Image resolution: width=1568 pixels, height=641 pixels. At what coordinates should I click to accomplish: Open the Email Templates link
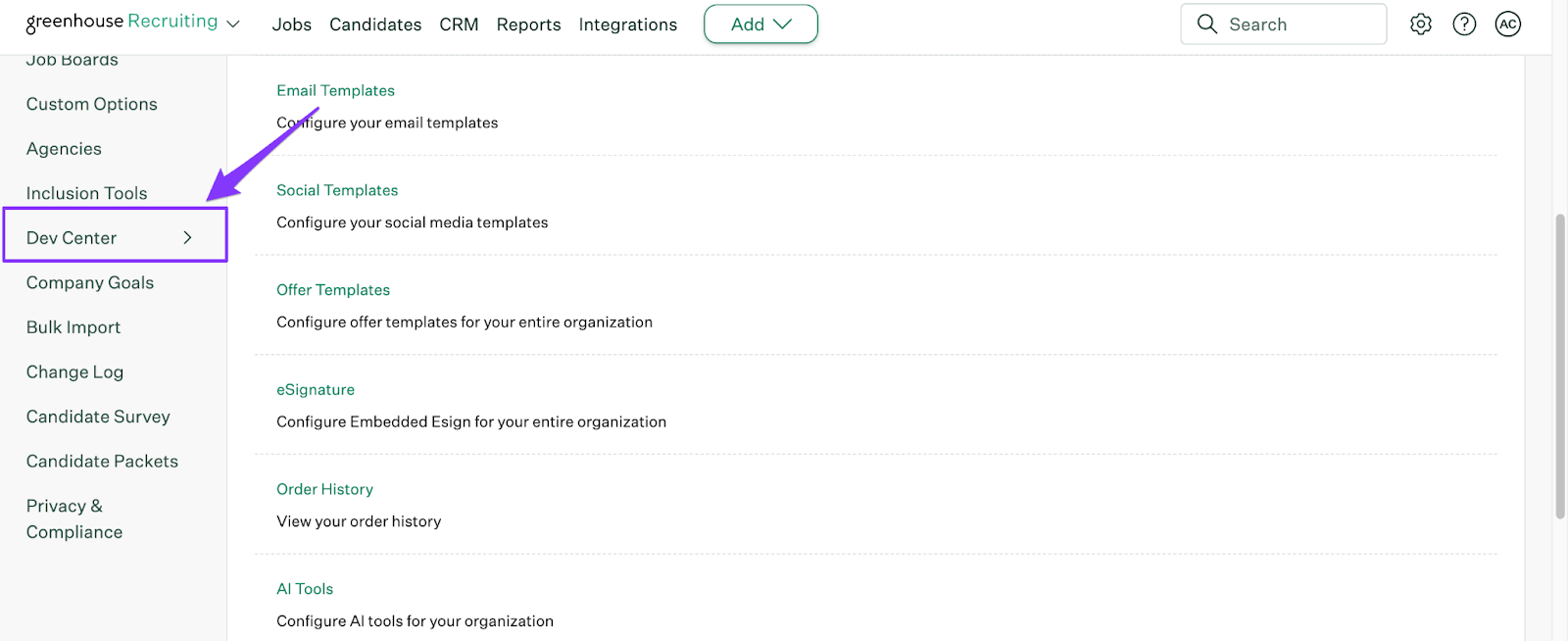pyautogui.click(x=335, y=90)
